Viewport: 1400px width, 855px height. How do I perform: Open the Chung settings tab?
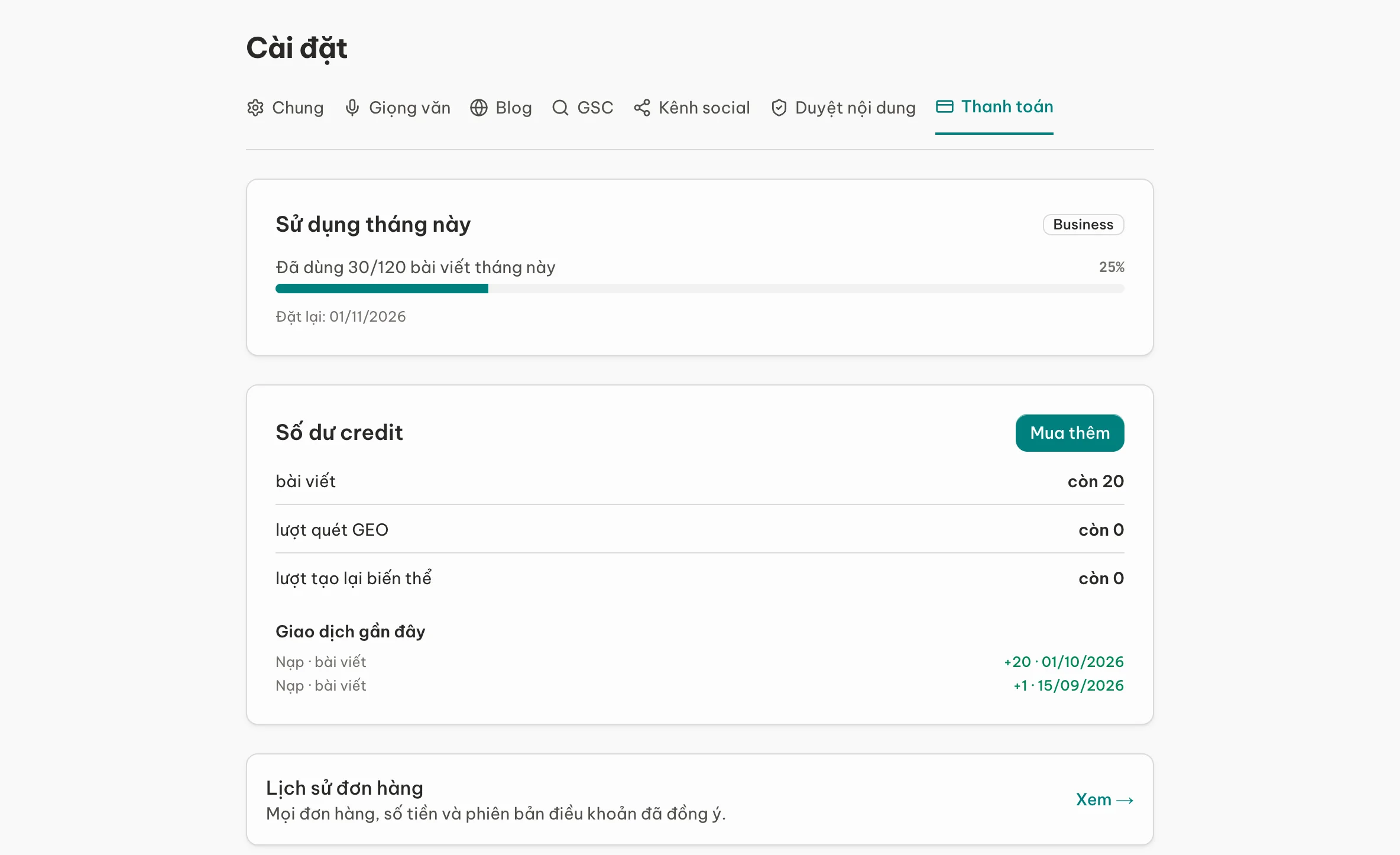285,108
